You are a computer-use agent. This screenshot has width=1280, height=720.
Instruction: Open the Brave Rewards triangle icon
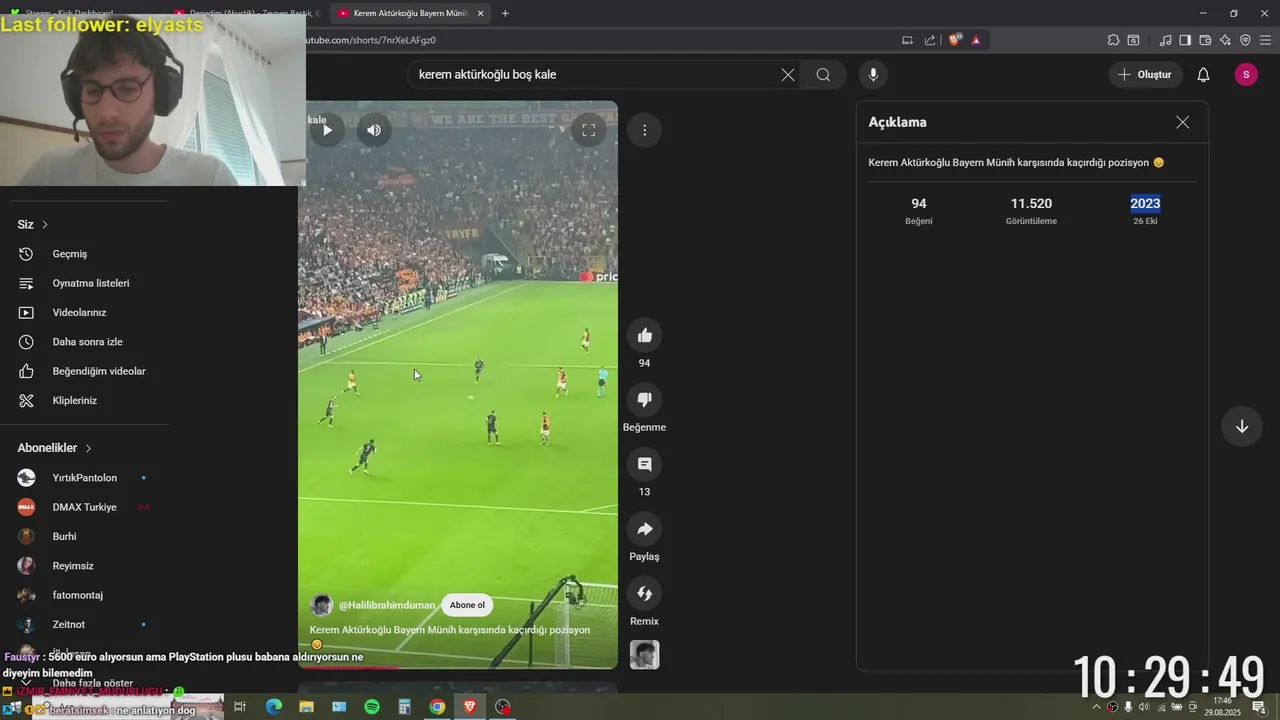[976, 40]
